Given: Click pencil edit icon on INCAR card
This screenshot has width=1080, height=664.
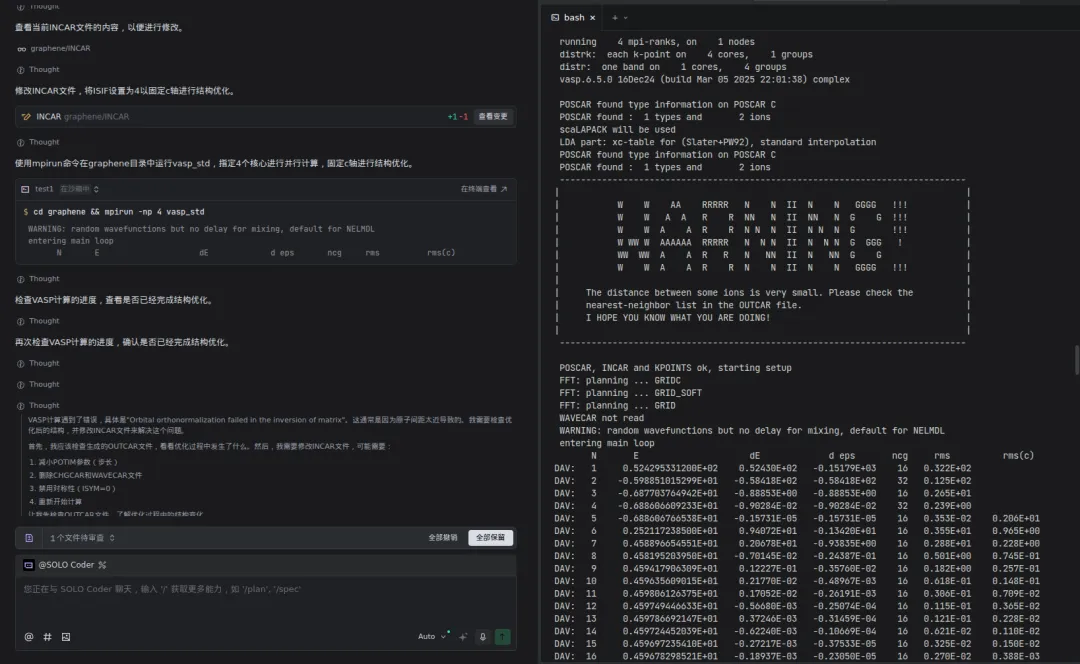Looking at the screenshot, I should (x=26, y=117).
